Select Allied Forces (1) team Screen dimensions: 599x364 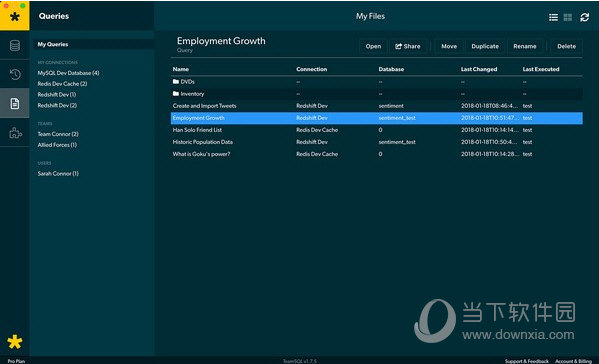pos(57,145)
